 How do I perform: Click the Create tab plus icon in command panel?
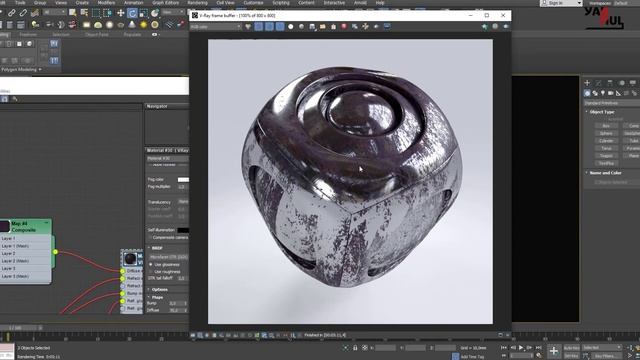(587, 83)
